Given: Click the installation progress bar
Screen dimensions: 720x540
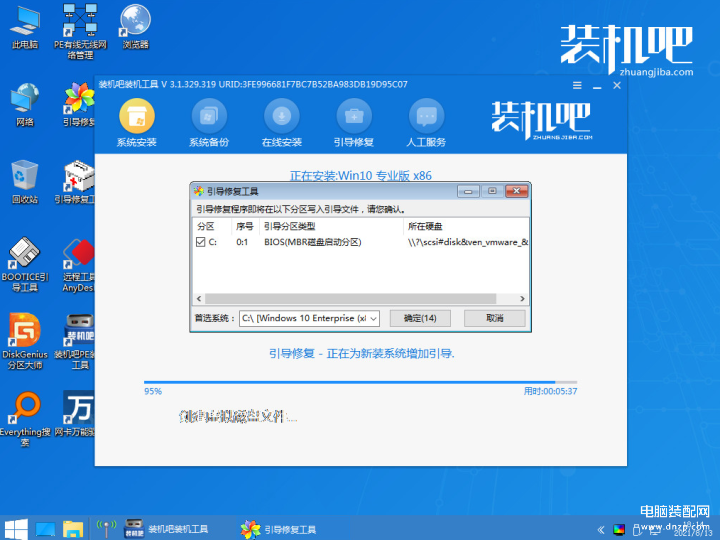Looking at the screenshot, I should pos(360,382).
